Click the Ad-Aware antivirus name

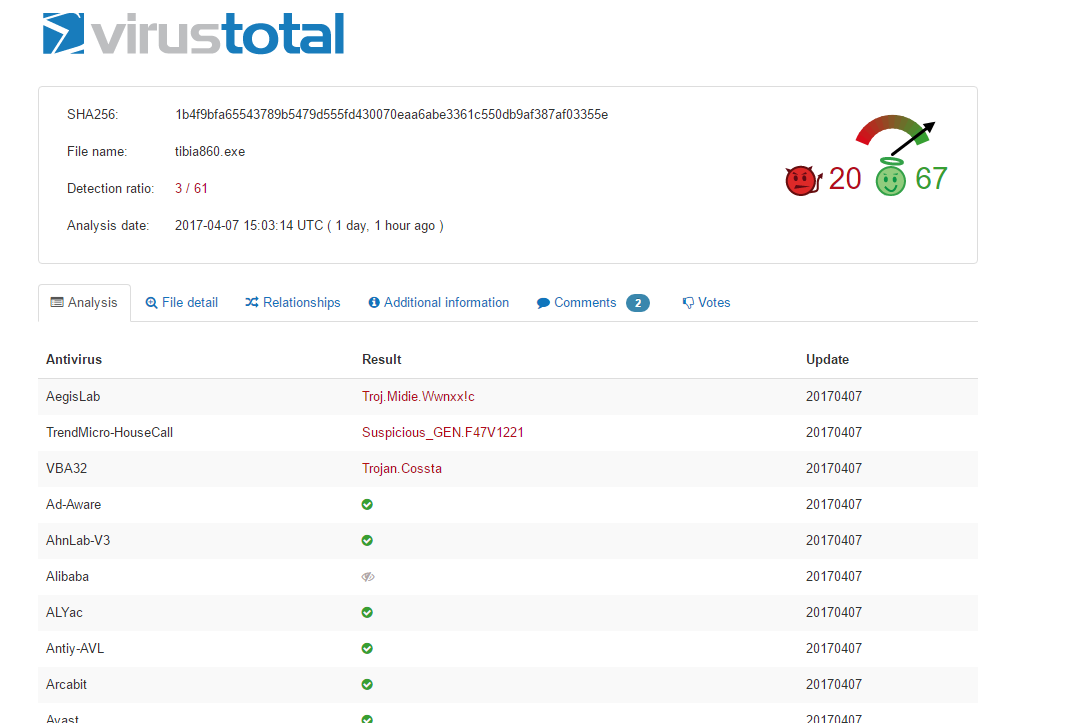click(x=73, y=505)
